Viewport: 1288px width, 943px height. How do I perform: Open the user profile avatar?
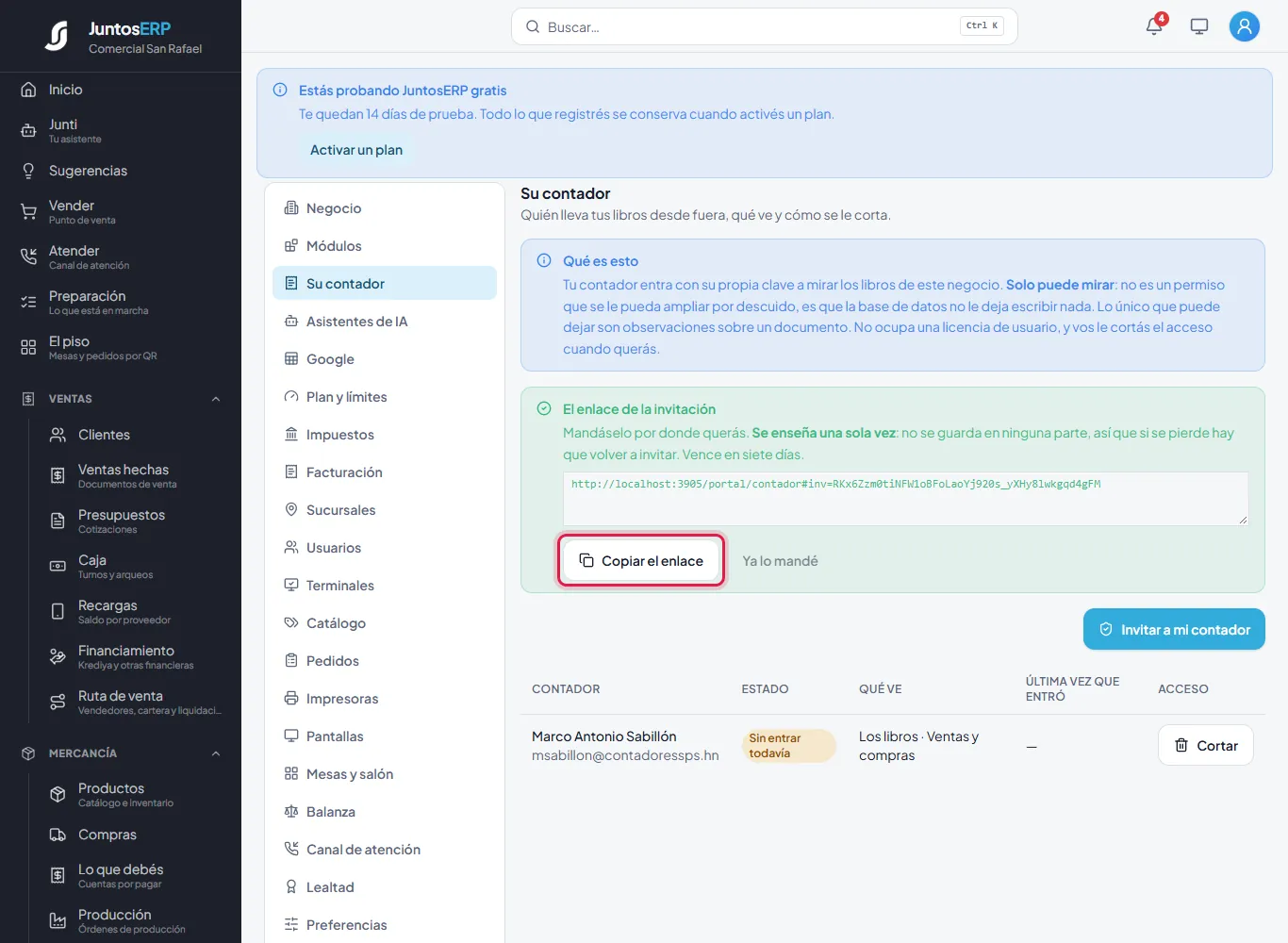click(x=1245, y=26)
